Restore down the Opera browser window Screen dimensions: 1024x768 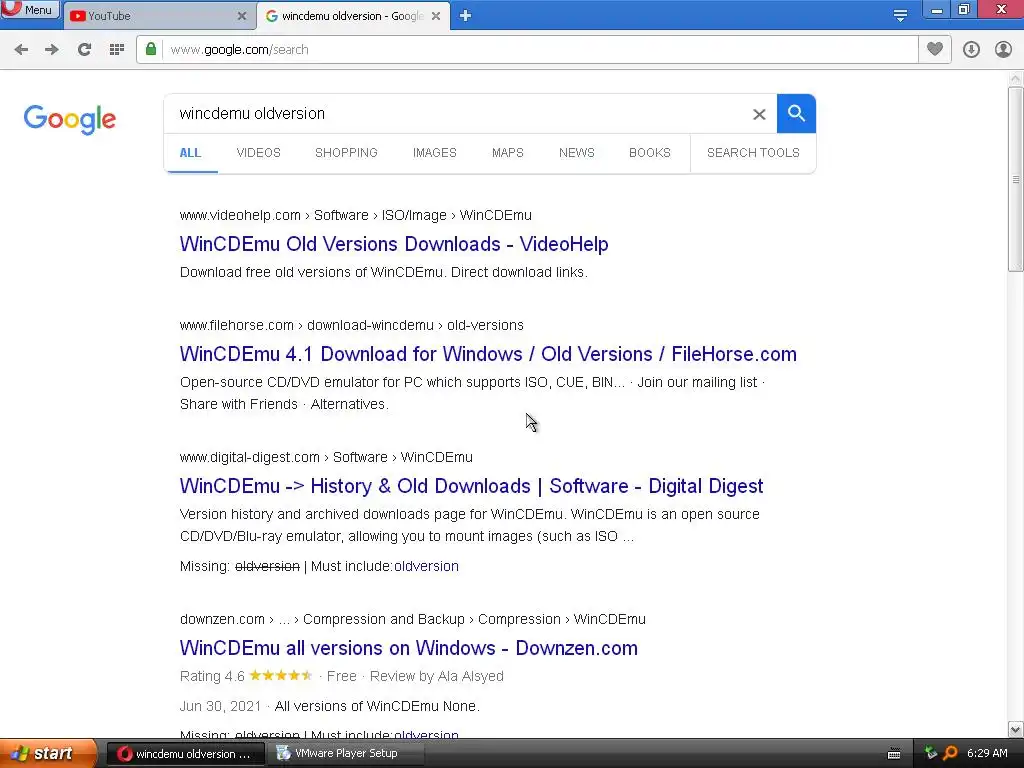[x=964, y=10]
